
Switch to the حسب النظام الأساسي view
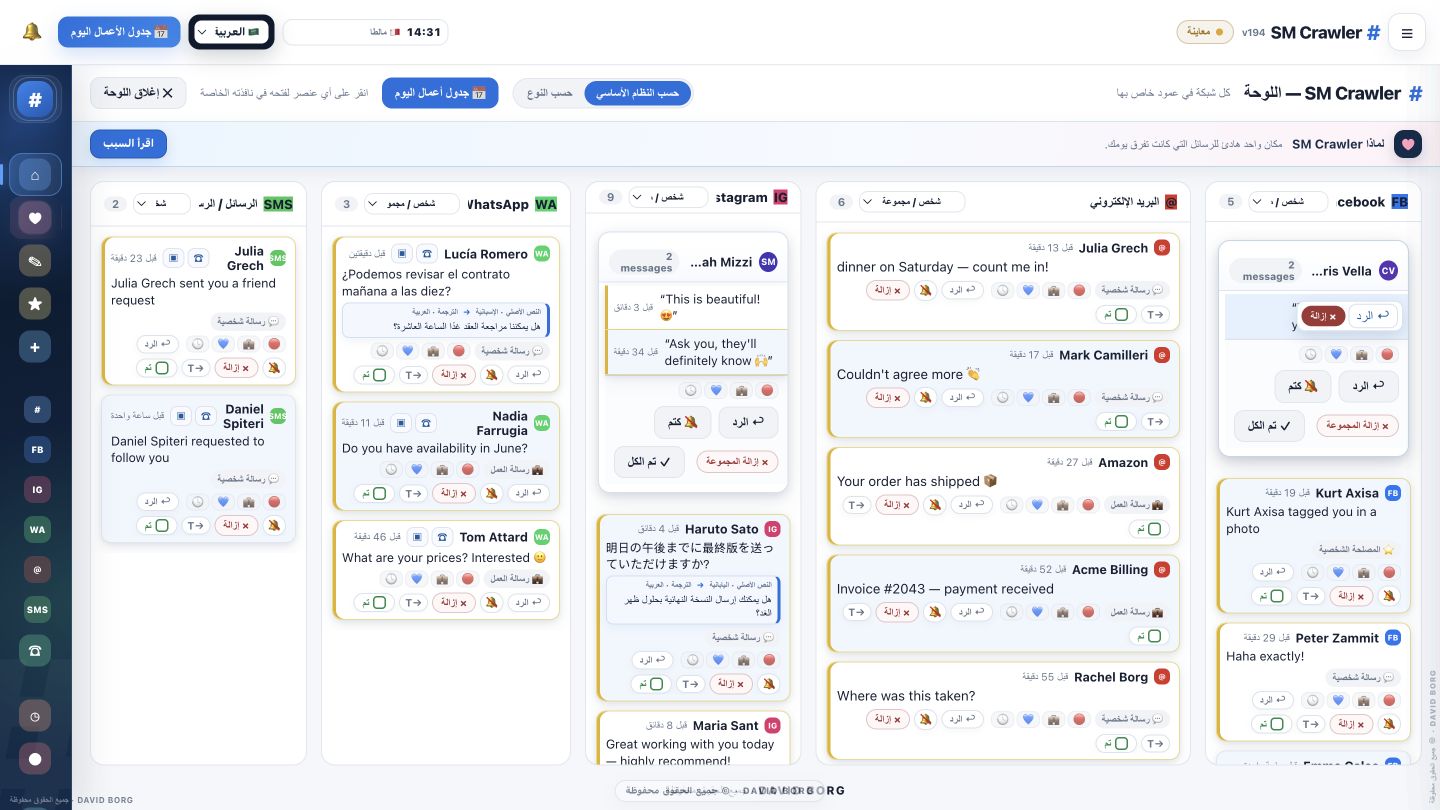[638, 93]
